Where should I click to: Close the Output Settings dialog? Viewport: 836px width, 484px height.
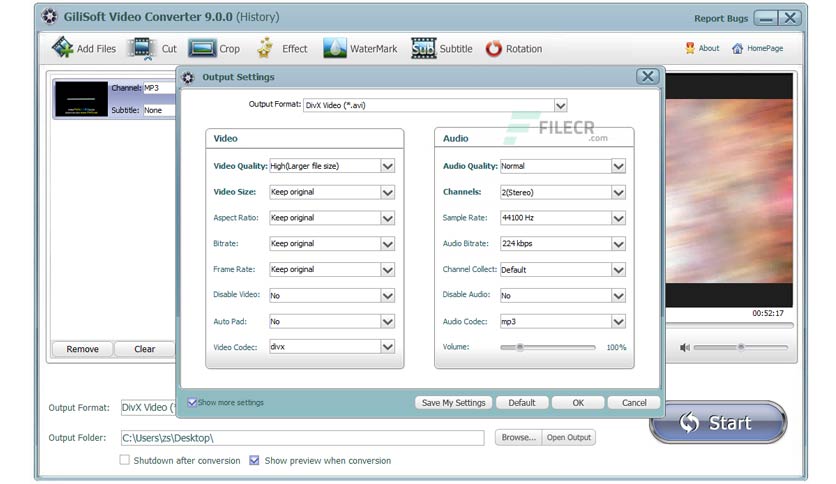point(648,77)
